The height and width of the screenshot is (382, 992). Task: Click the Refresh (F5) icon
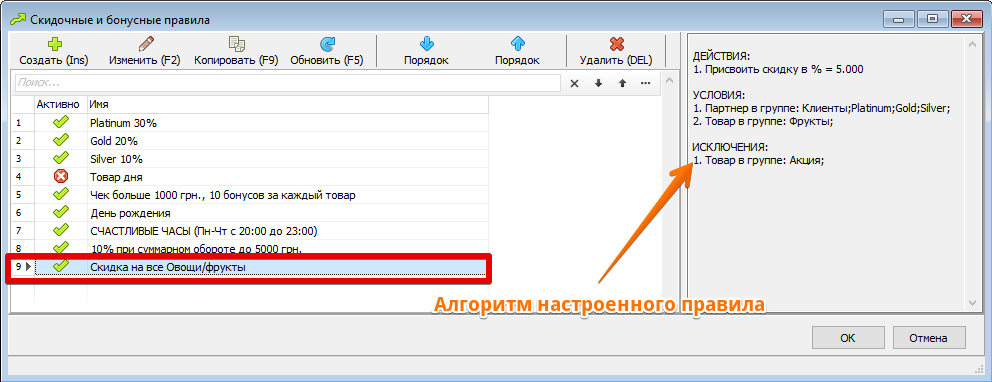327,44
